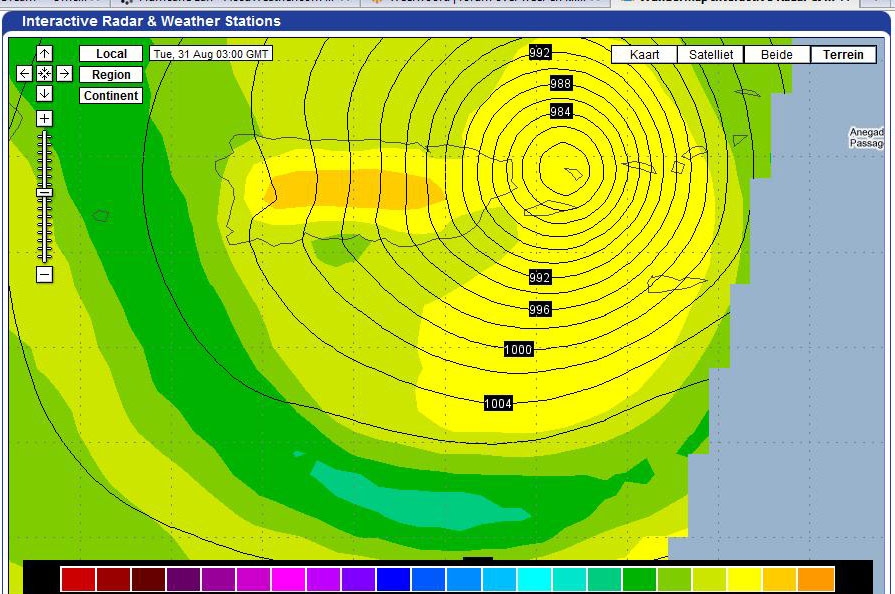Pan the map right with the right arrow
The height and width of the screenshot is (594, 895).
[x=64, y=74]
